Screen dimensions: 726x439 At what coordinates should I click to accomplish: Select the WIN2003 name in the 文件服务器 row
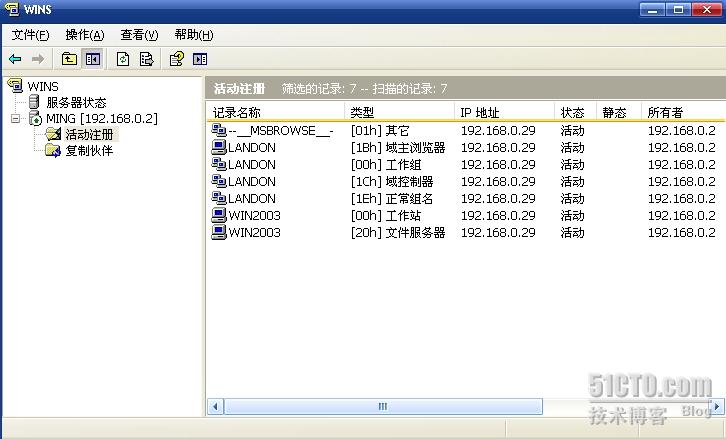pos(255,232)
